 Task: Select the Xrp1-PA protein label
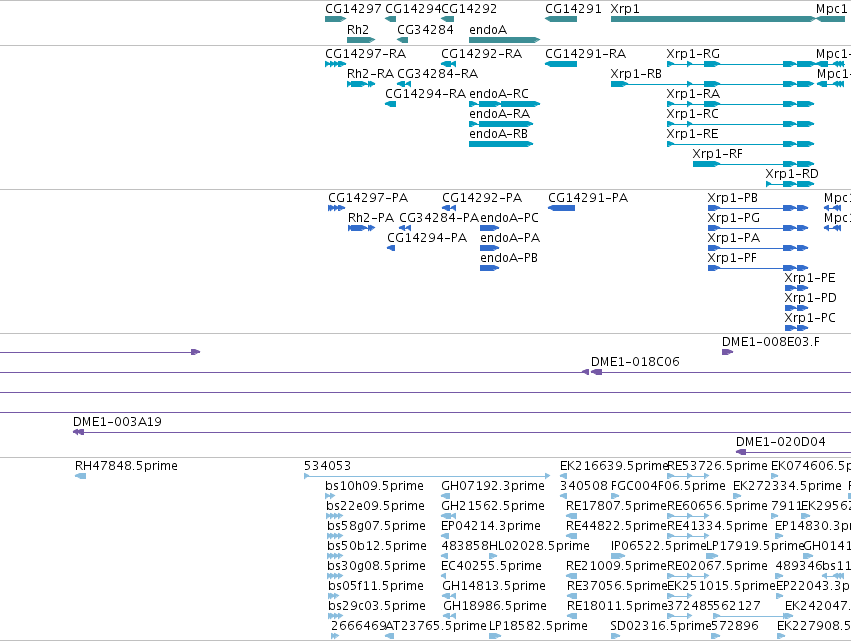[733, 238]
